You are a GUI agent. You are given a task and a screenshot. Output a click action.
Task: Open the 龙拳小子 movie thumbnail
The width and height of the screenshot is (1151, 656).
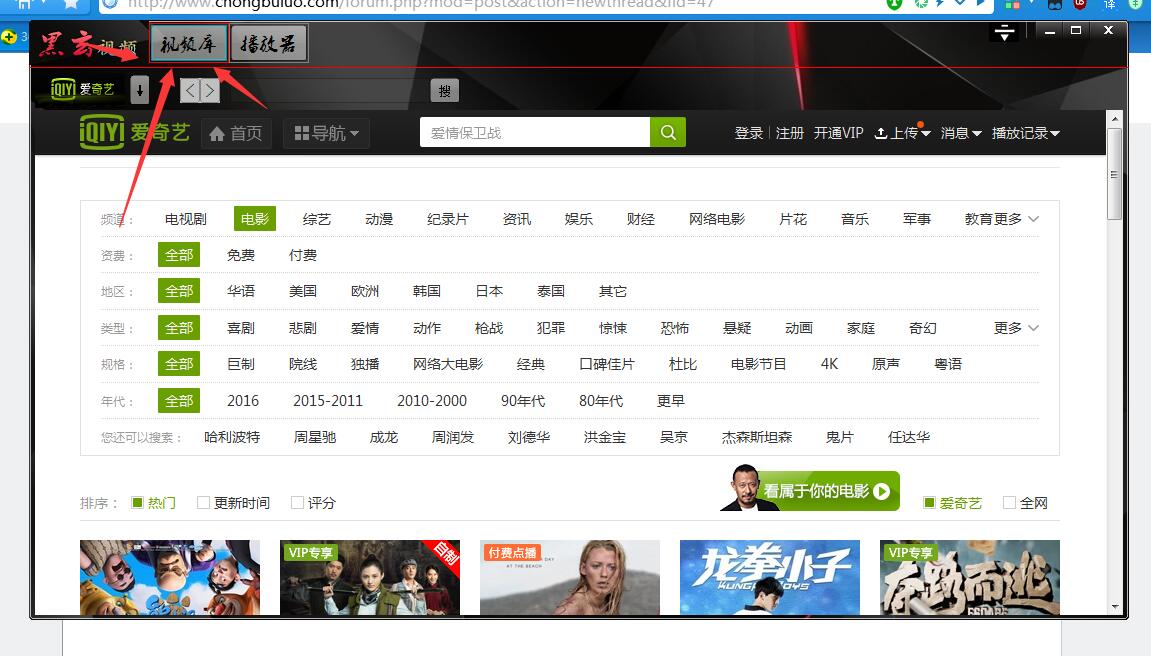[x=769, y=577]
